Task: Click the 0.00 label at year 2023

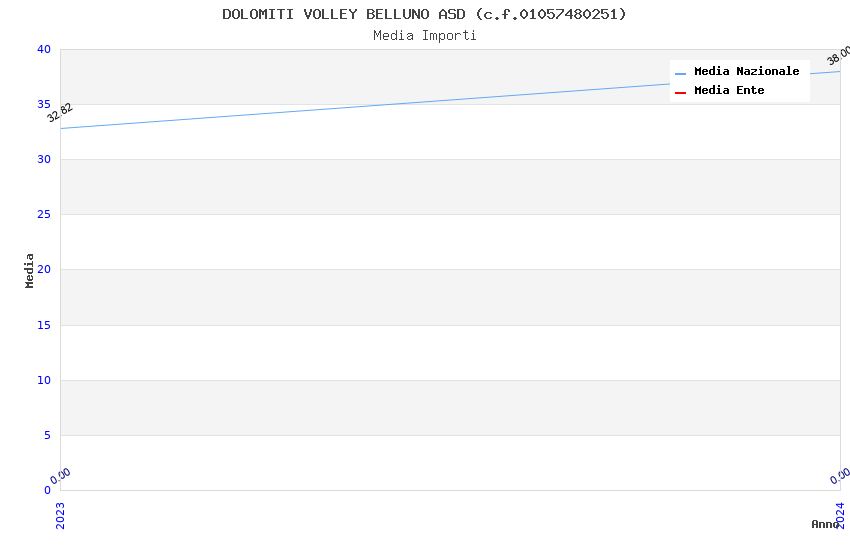Action: 60,476
